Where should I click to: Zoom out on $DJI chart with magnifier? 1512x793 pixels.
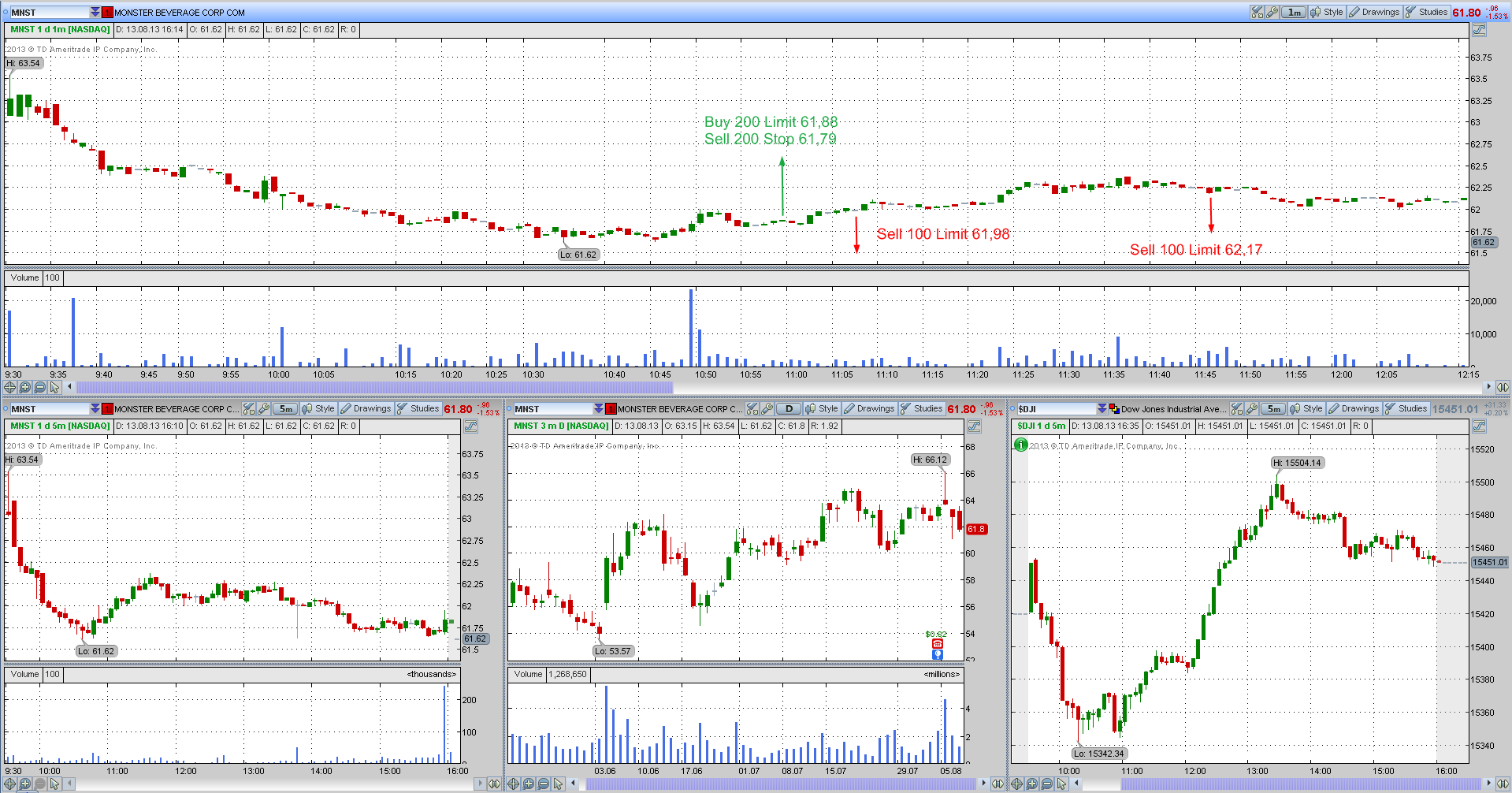coord(1047,784)
